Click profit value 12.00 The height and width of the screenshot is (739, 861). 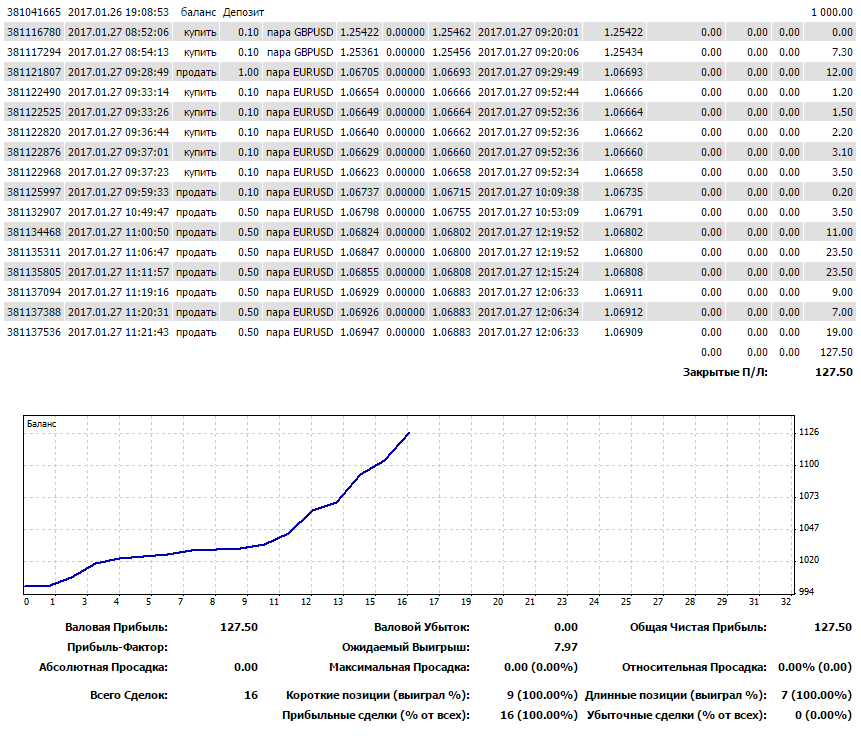click(x=839, y=72)
